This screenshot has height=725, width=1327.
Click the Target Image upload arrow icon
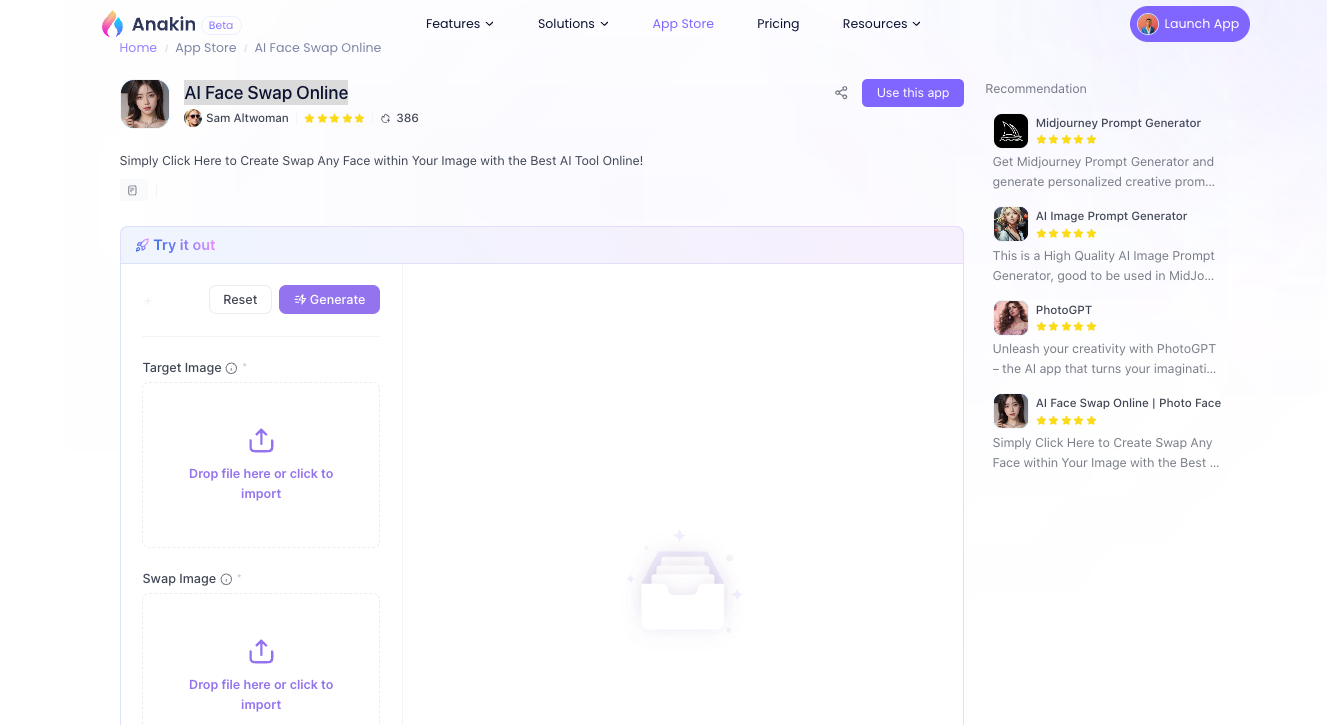(261, 441)
